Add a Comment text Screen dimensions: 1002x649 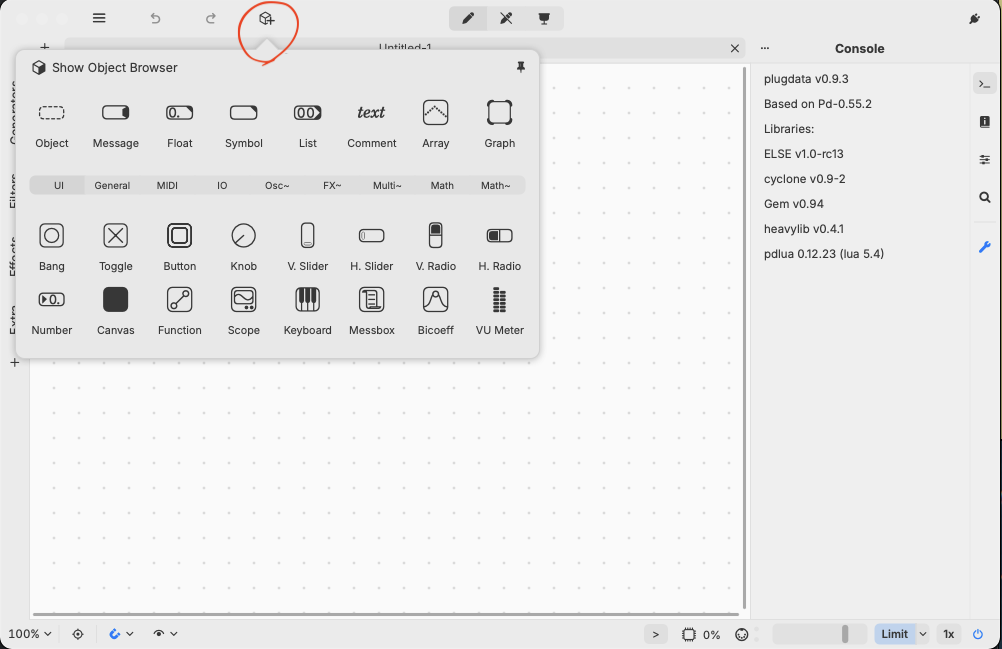[371, 125]
